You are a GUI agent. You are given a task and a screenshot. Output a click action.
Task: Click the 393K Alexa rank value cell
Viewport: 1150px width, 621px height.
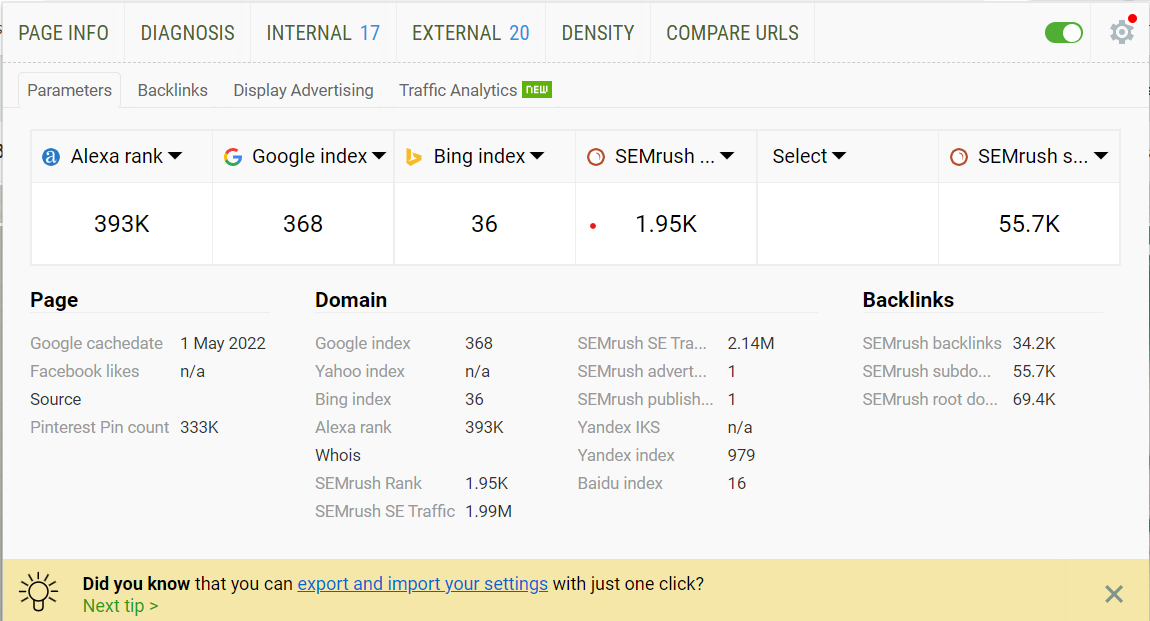pos(122,224)
